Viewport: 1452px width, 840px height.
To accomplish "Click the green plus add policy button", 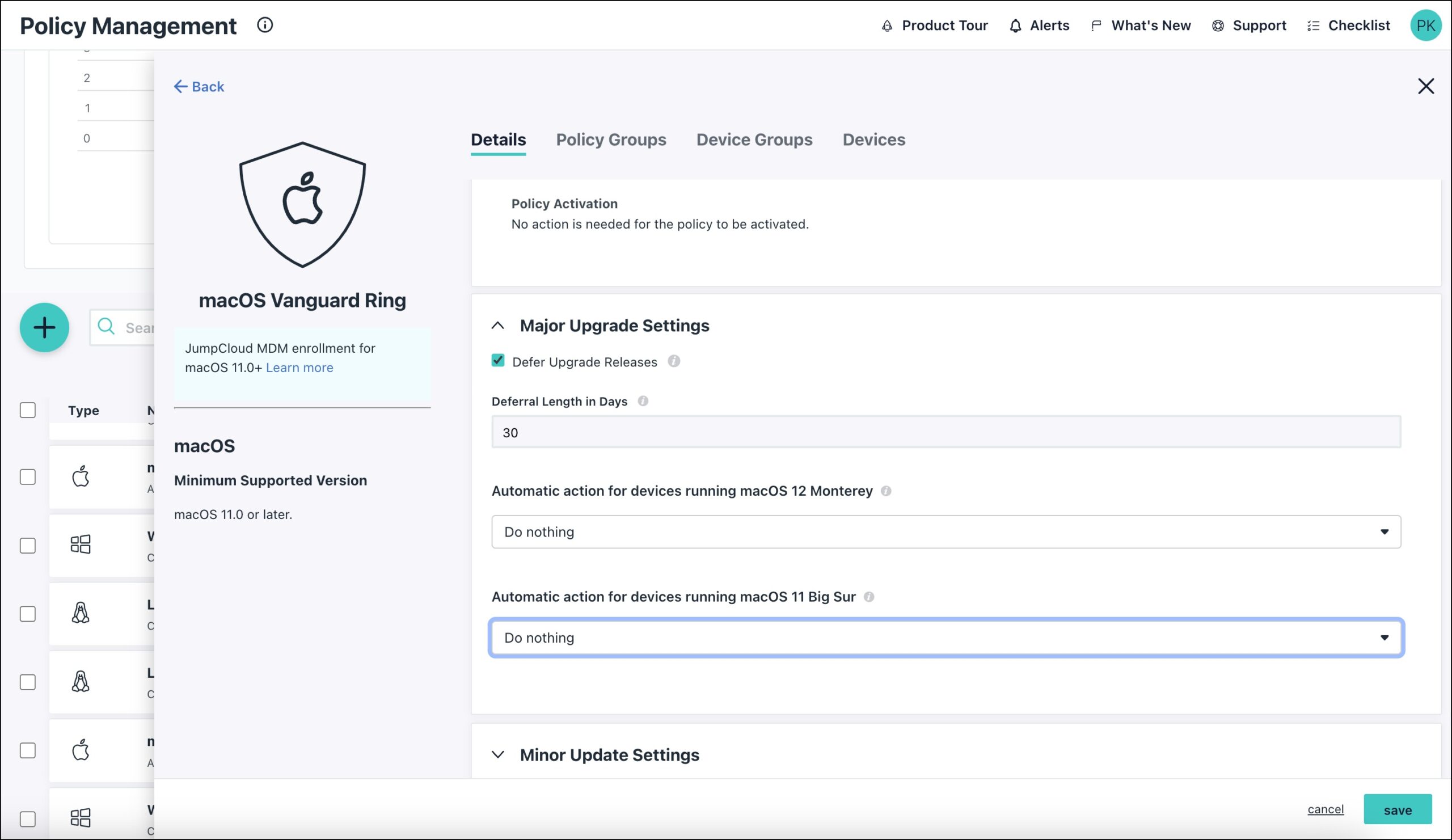I will pyautogui.click(x=44, y=327).
